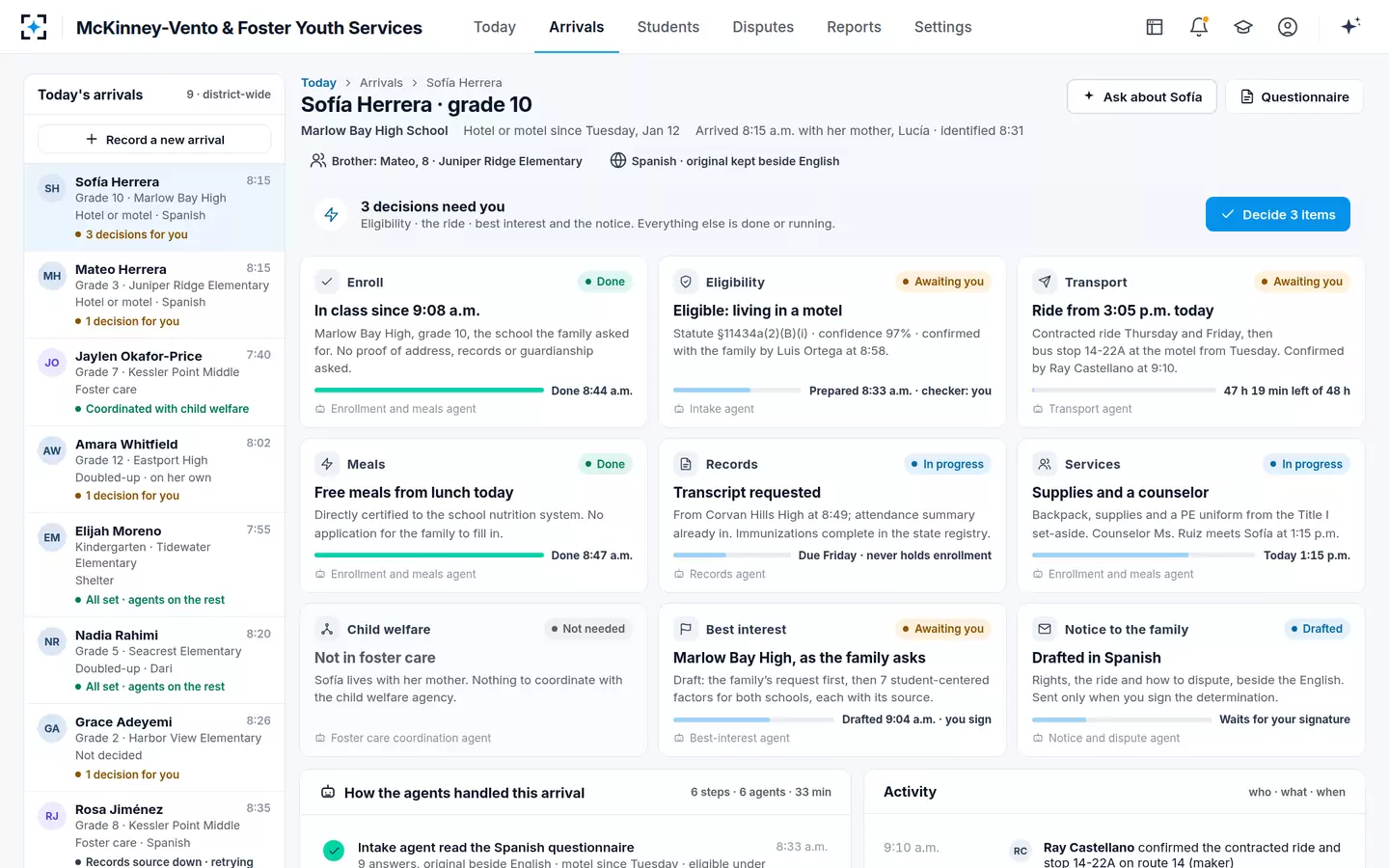This screenshot has width=1389, height=868.
Task: Click the Transport card progress bar
Action: 1124,391
